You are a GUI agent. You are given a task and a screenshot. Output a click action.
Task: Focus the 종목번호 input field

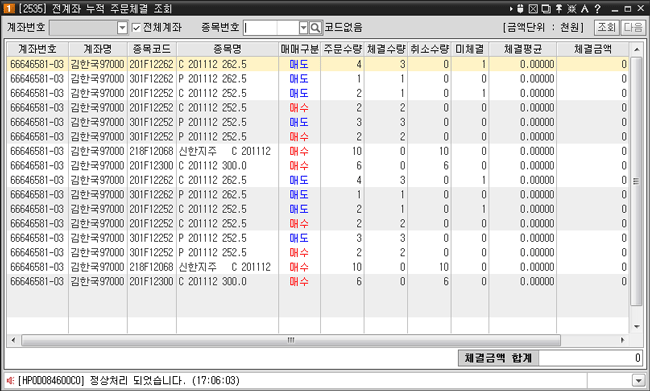(x=271, y=28)
